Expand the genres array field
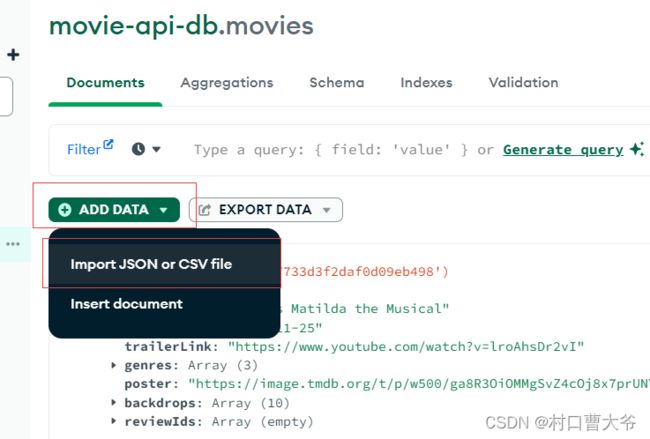The width and height of the screenshot is (650, 439). pos(114,365)
